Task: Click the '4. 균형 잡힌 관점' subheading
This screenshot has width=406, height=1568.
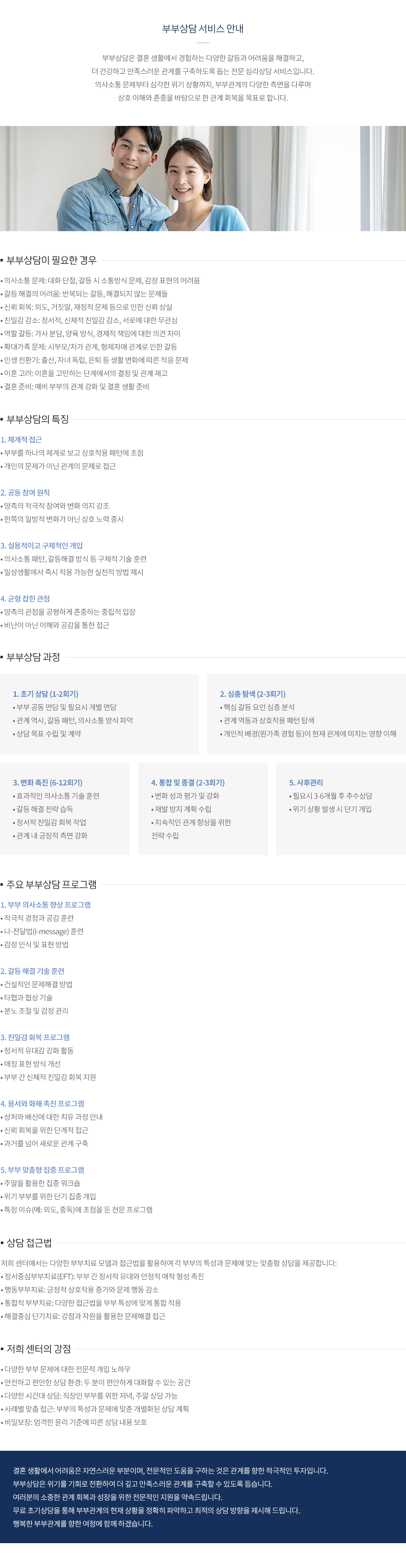Action: [x=26, y=598]
